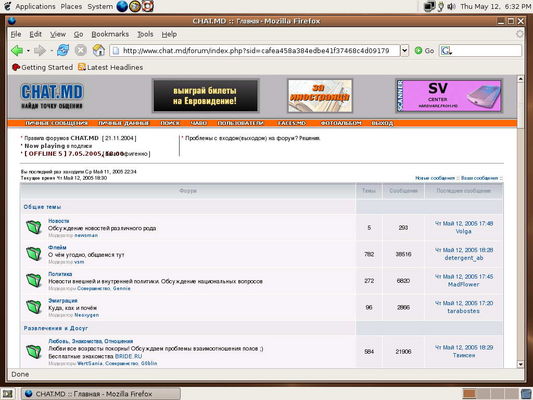The image size is (533, 400).
Task: Click ВЫХОД to log out
Action: coord(382,123)
